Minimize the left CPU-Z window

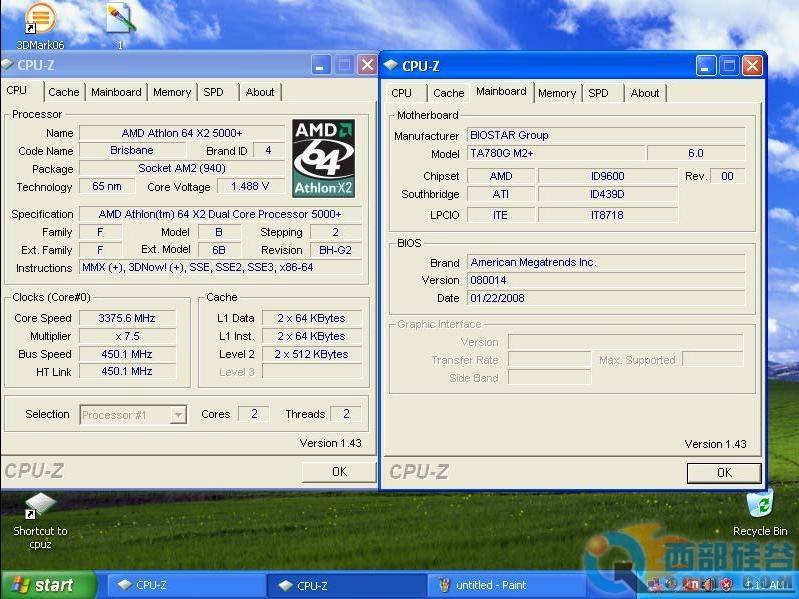[320, 65]
